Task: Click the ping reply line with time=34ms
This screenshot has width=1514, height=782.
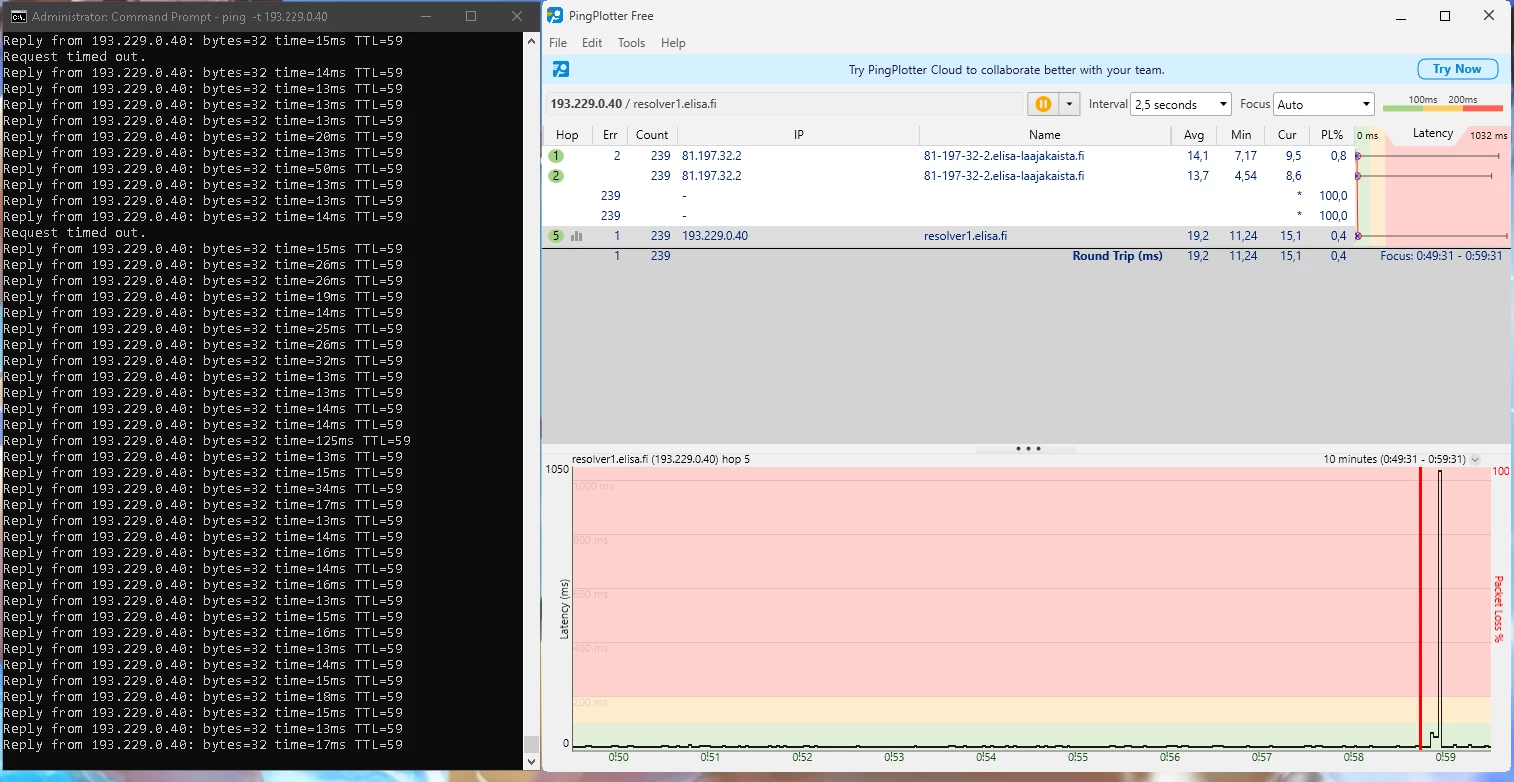Action: pyautogui.click(x=203, y=489)
